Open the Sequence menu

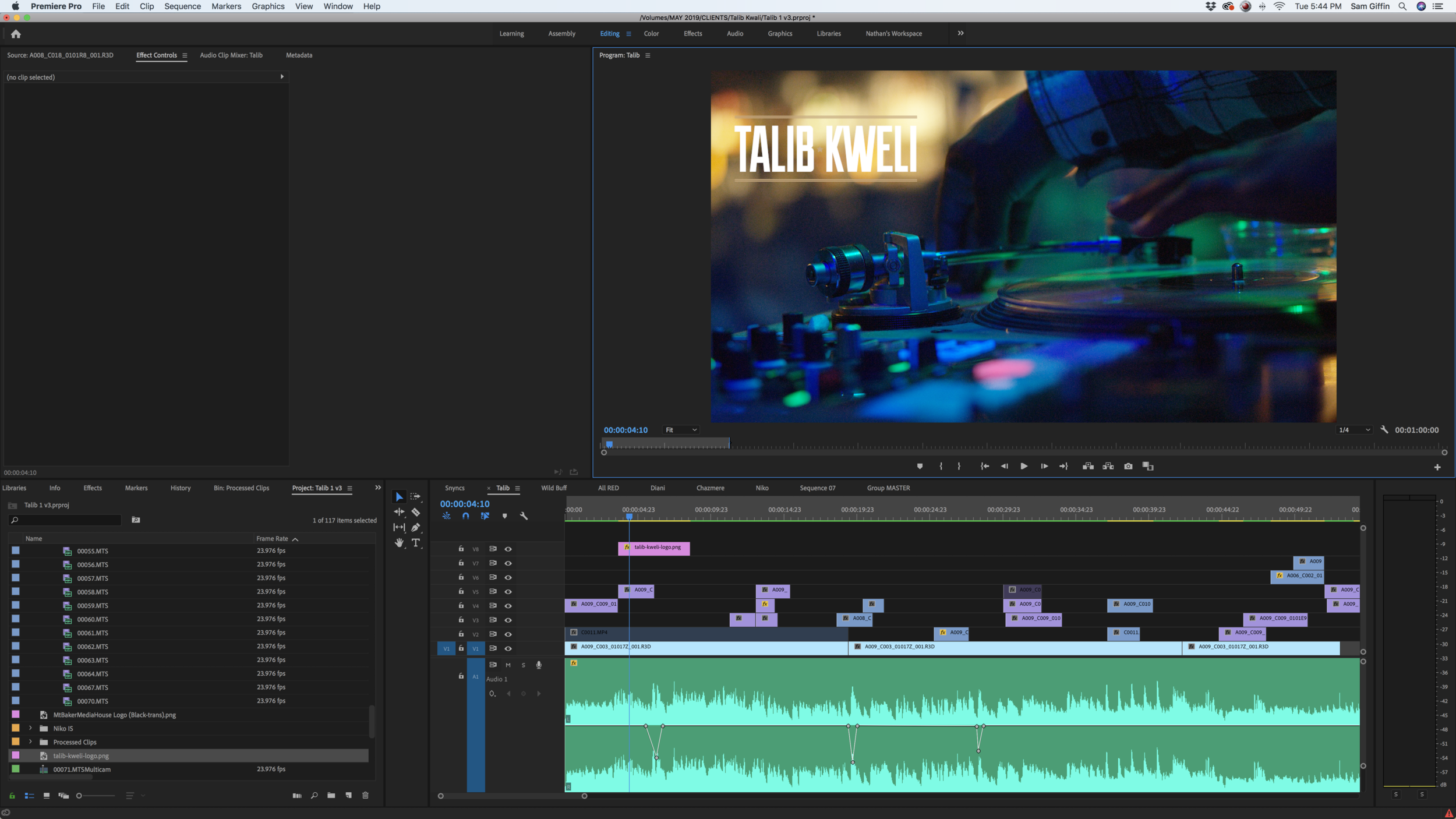pos(182,6)
